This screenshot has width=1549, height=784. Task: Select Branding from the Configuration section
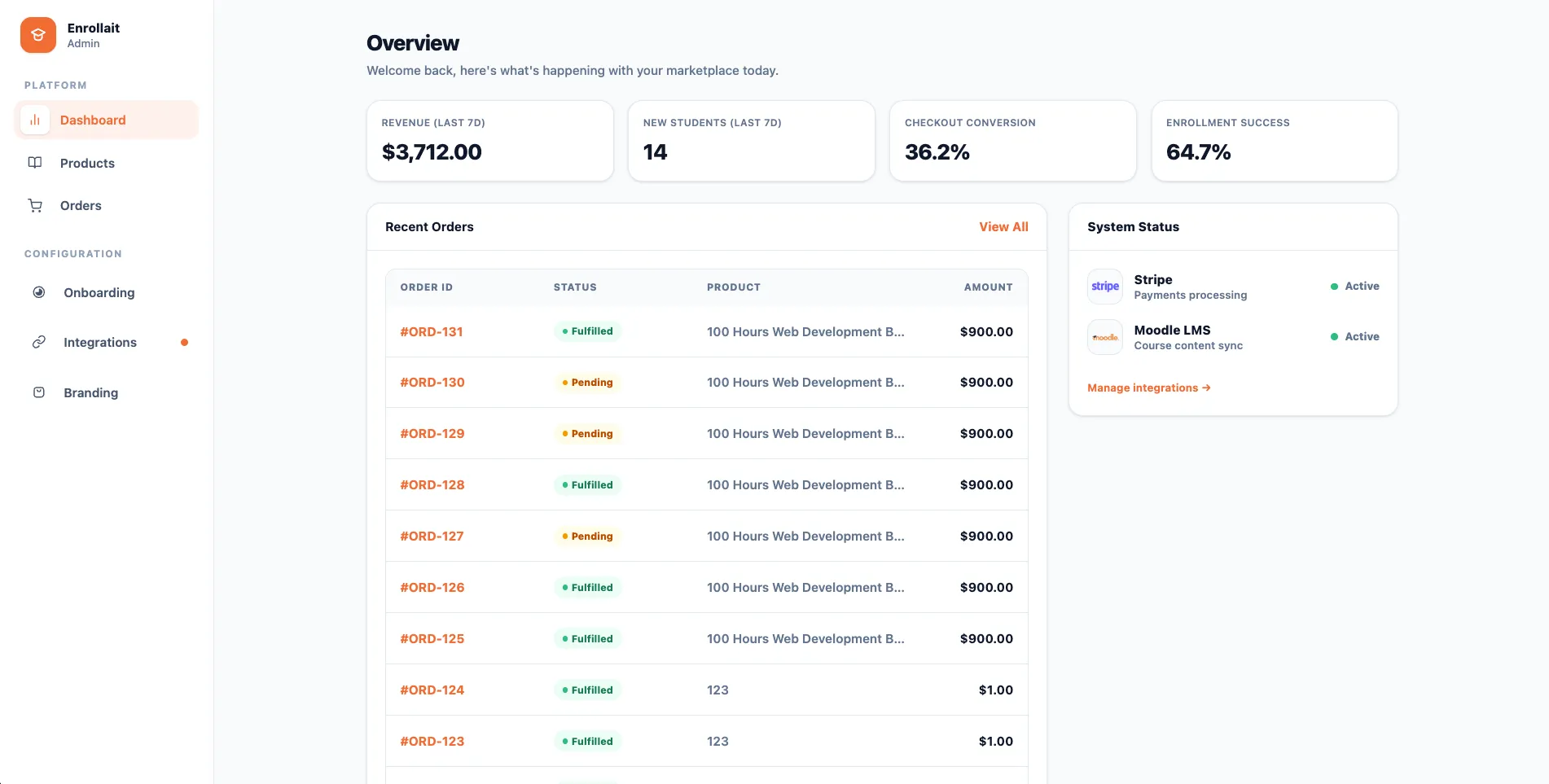click(x=90, y=392)
